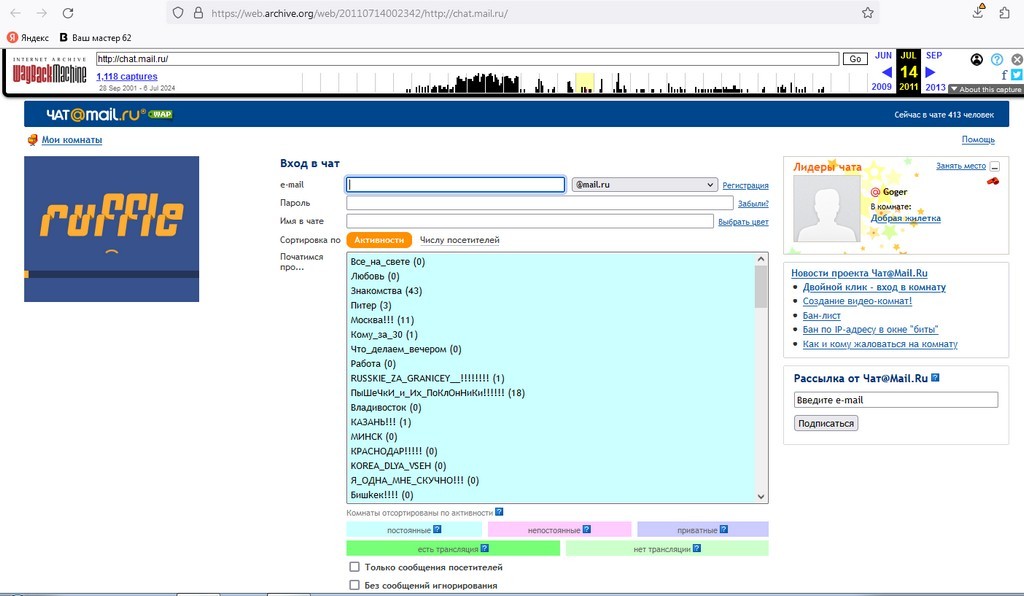Focus the e-mail input field
The height and width of the screenshot is (596, 1024).
click(455, 185)
